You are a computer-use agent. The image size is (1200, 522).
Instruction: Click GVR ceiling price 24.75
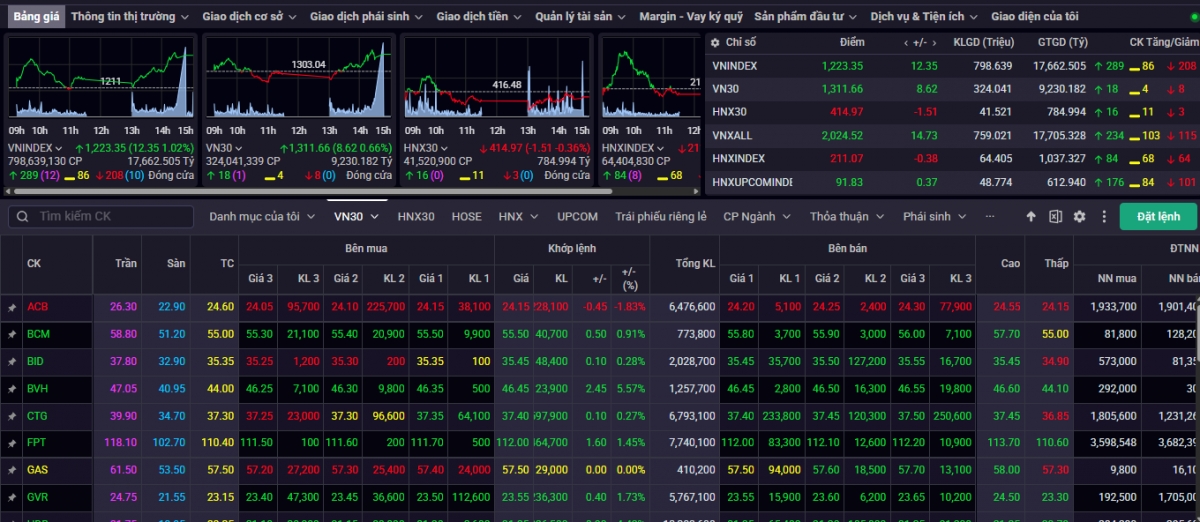coord(124,497)
